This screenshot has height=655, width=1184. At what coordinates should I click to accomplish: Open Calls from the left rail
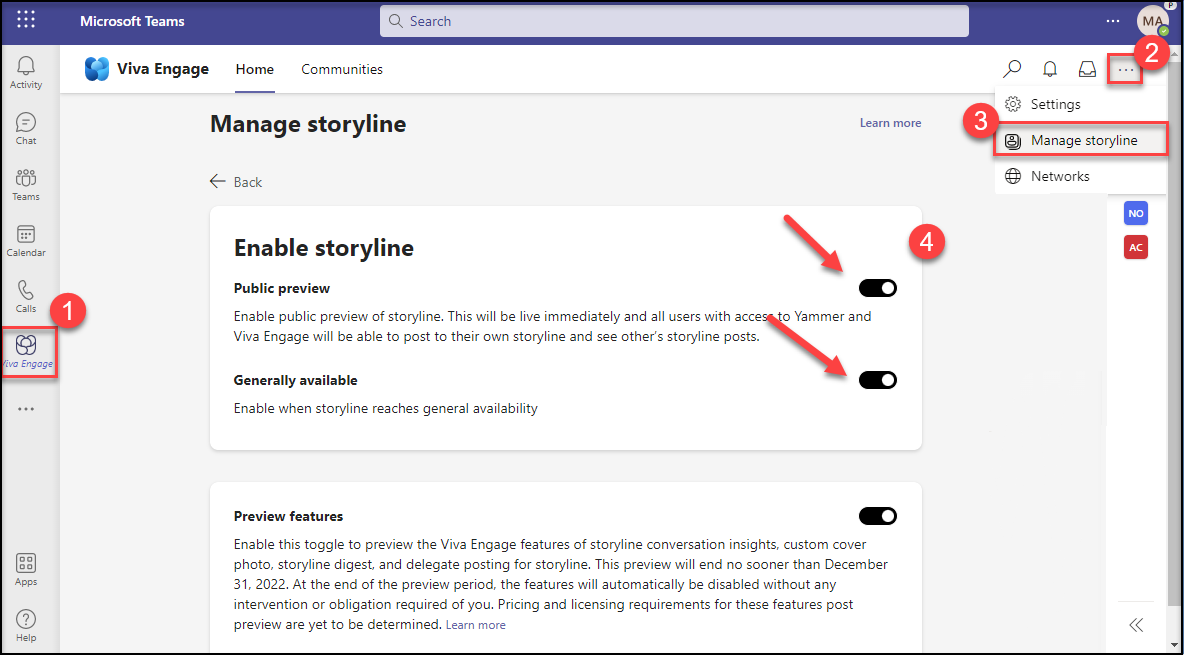point(26,296)
